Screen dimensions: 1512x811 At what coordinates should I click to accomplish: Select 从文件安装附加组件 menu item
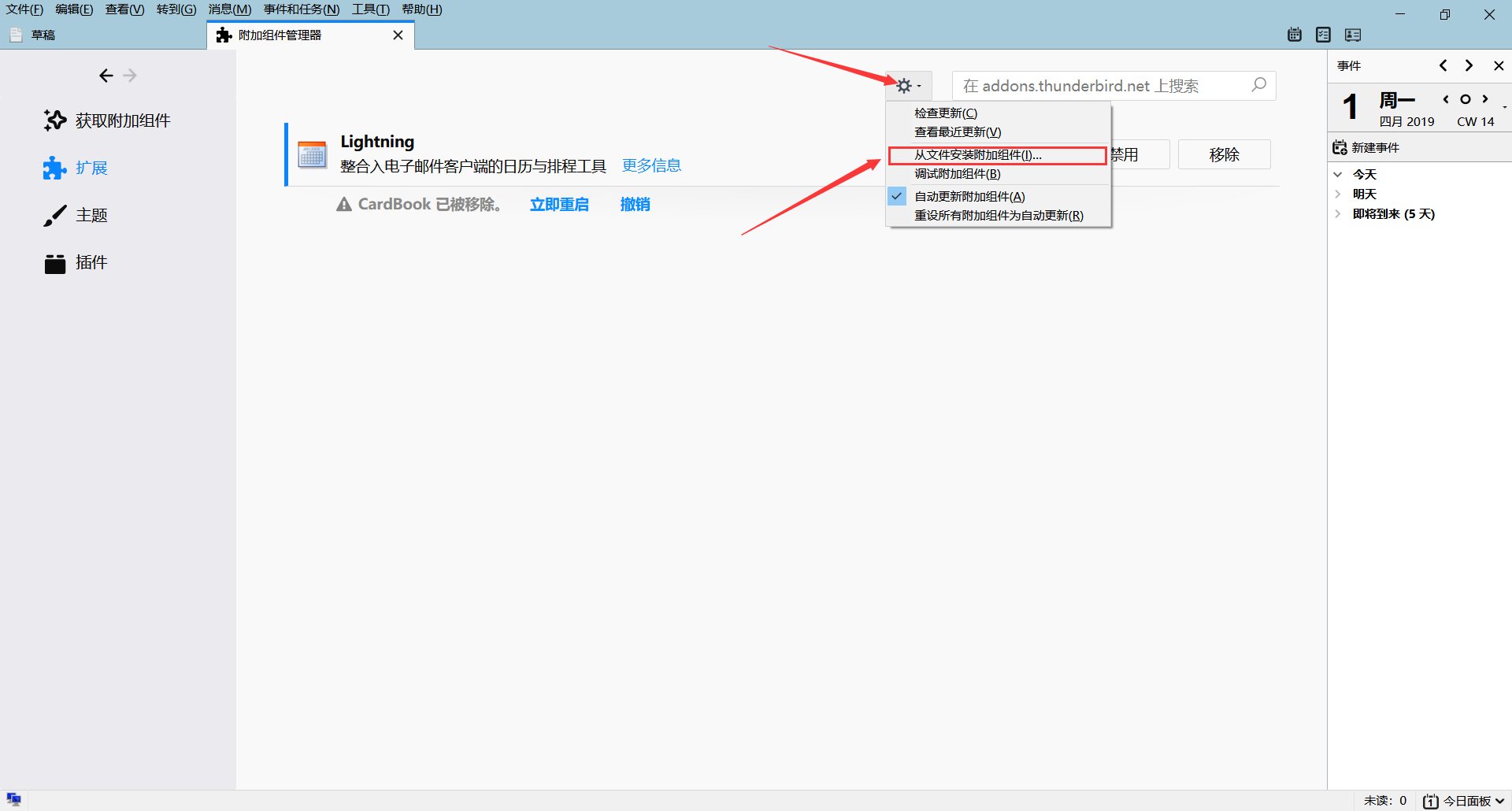pyautogui.click(x=998, y=155)
